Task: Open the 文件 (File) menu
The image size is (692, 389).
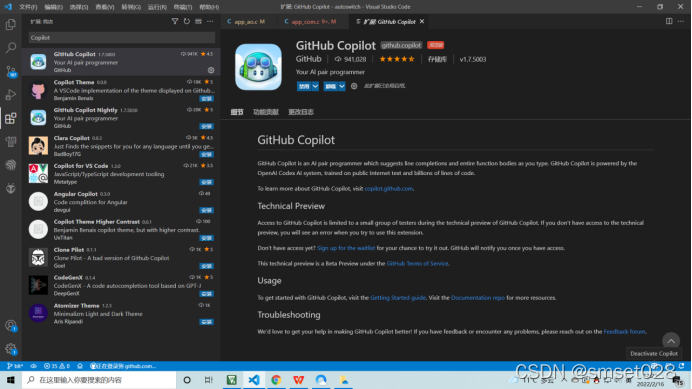Action: [x=28, y=7]
